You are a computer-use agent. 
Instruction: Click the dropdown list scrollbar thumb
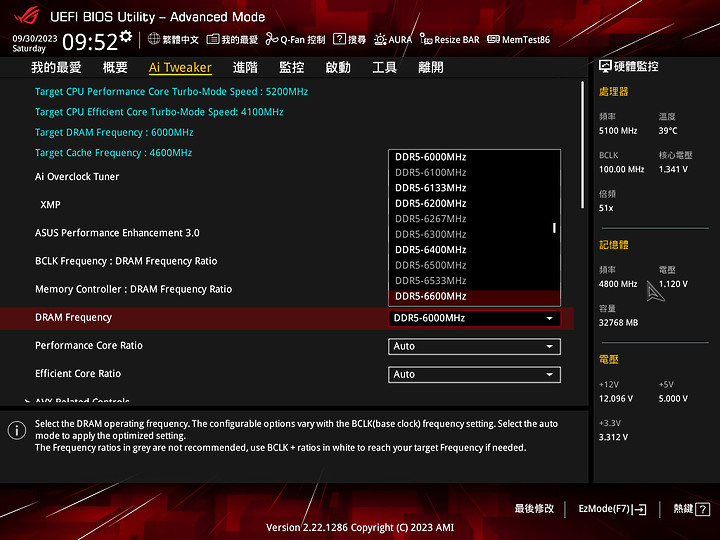pos(554,228)
